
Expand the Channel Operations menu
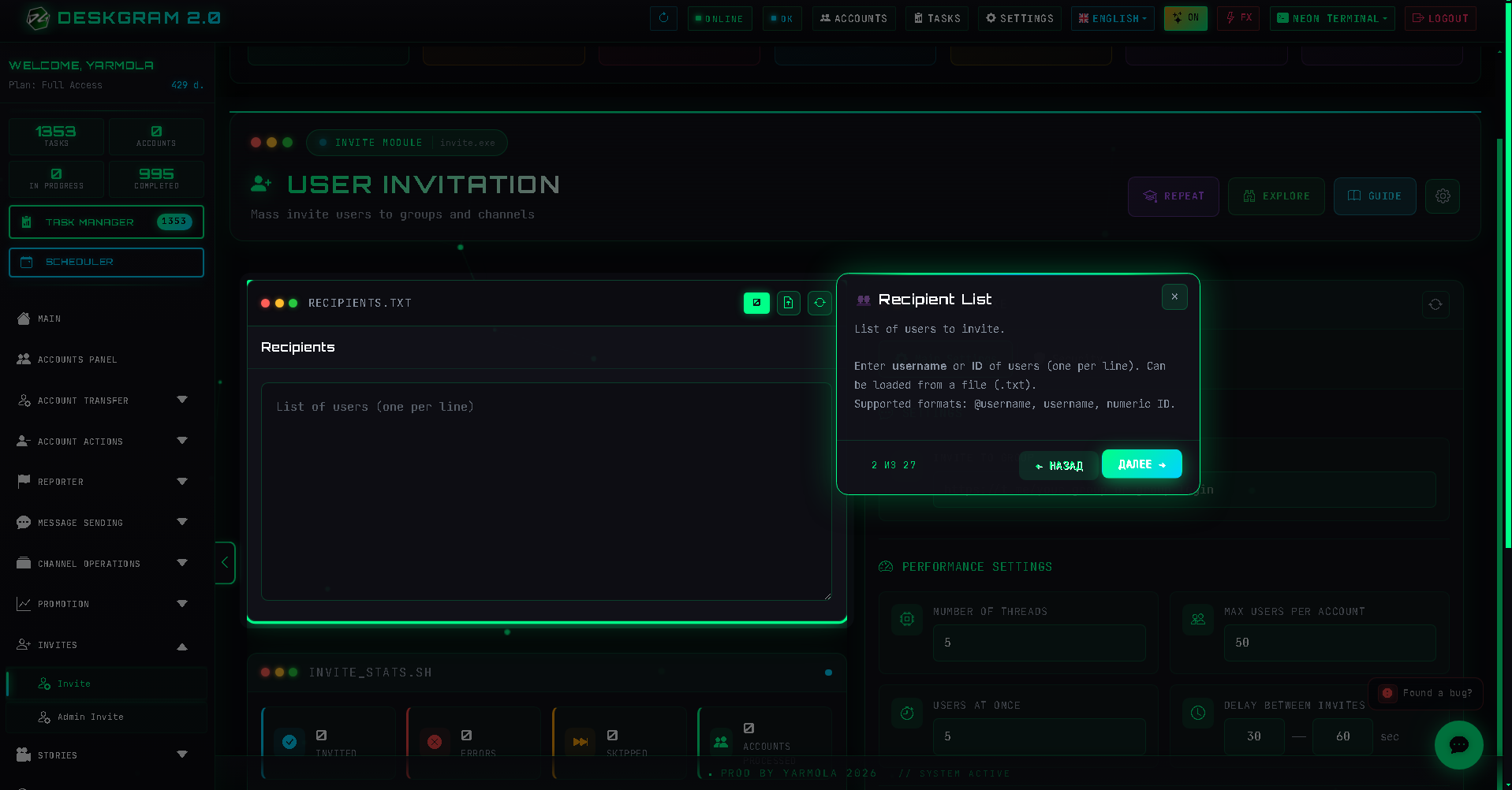[106, 564]
